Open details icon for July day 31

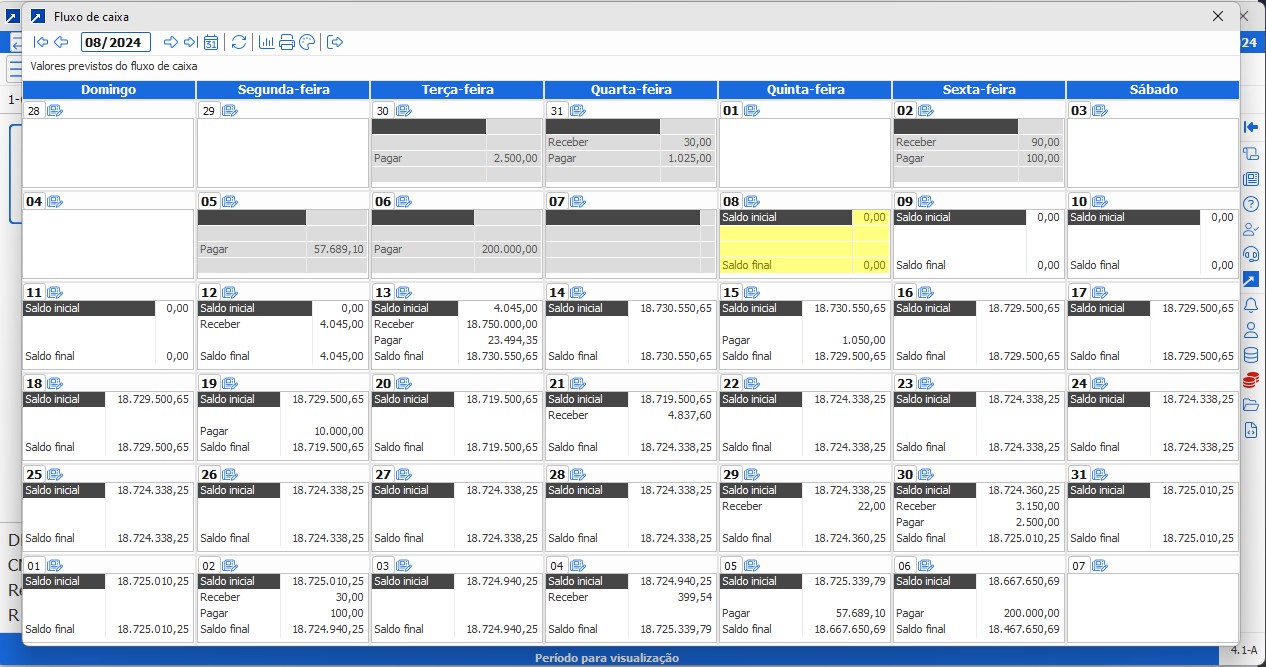pyautogui.click(x=578, y=110)
